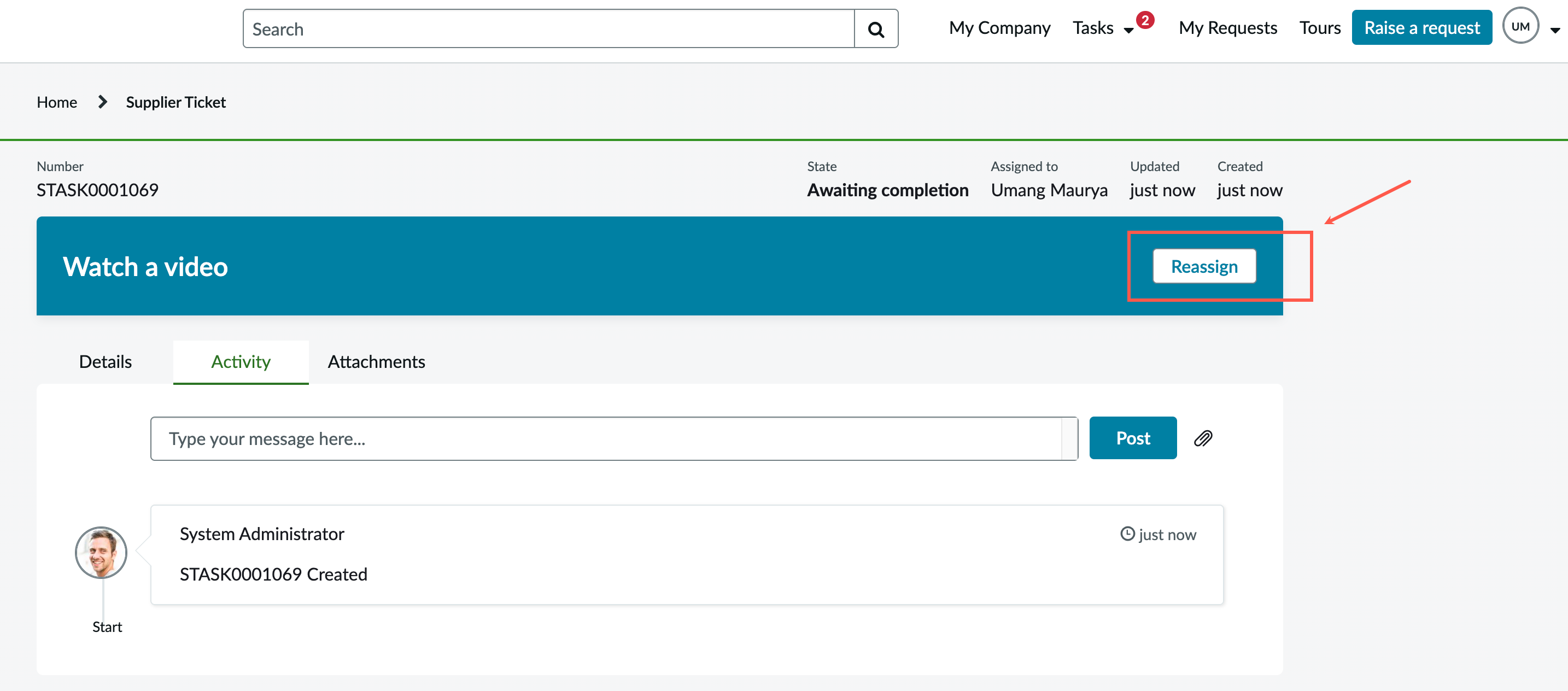The image size is (1568, 691).
Task: Click the Watch a video heading
Action: tap(145, 266)
